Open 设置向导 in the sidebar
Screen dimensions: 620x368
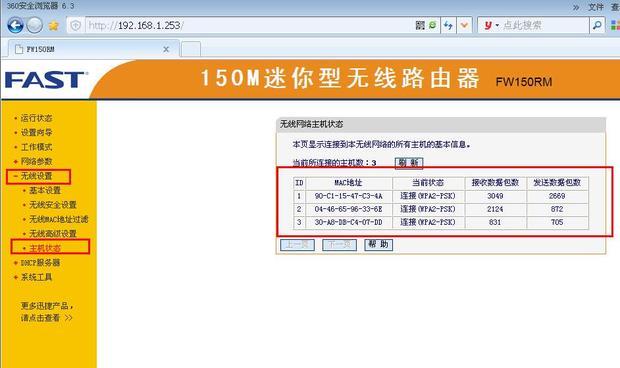point(36,132)
